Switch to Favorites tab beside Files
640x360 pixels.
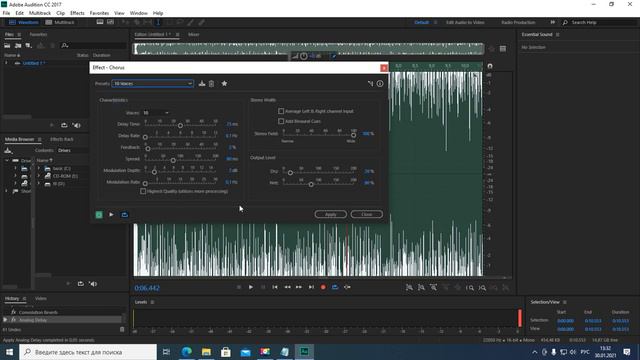(38, 35)
